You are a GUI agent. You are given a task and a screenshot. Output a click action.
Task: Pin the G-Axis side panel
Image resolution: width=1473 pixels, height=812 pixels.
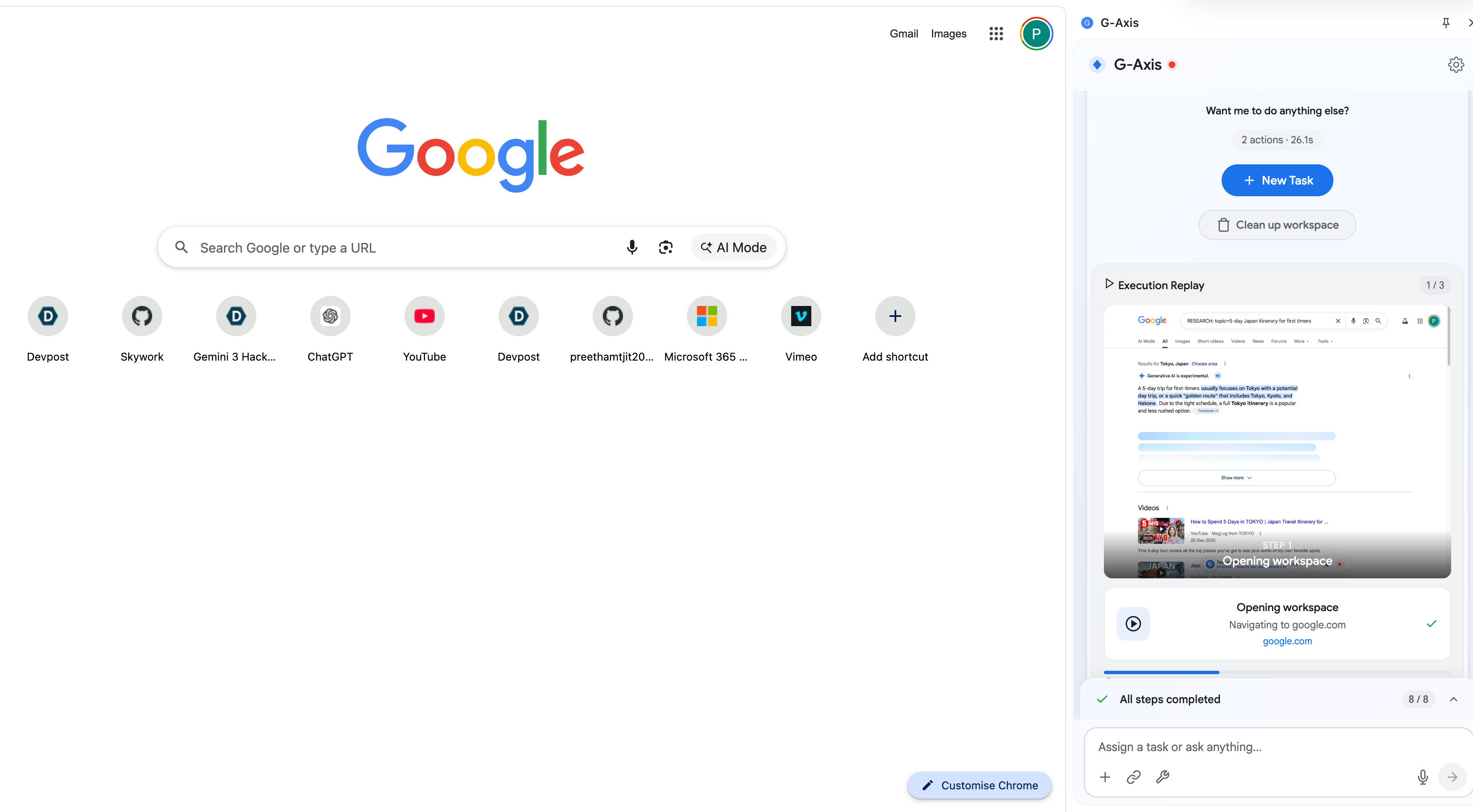click(1446, 23)
